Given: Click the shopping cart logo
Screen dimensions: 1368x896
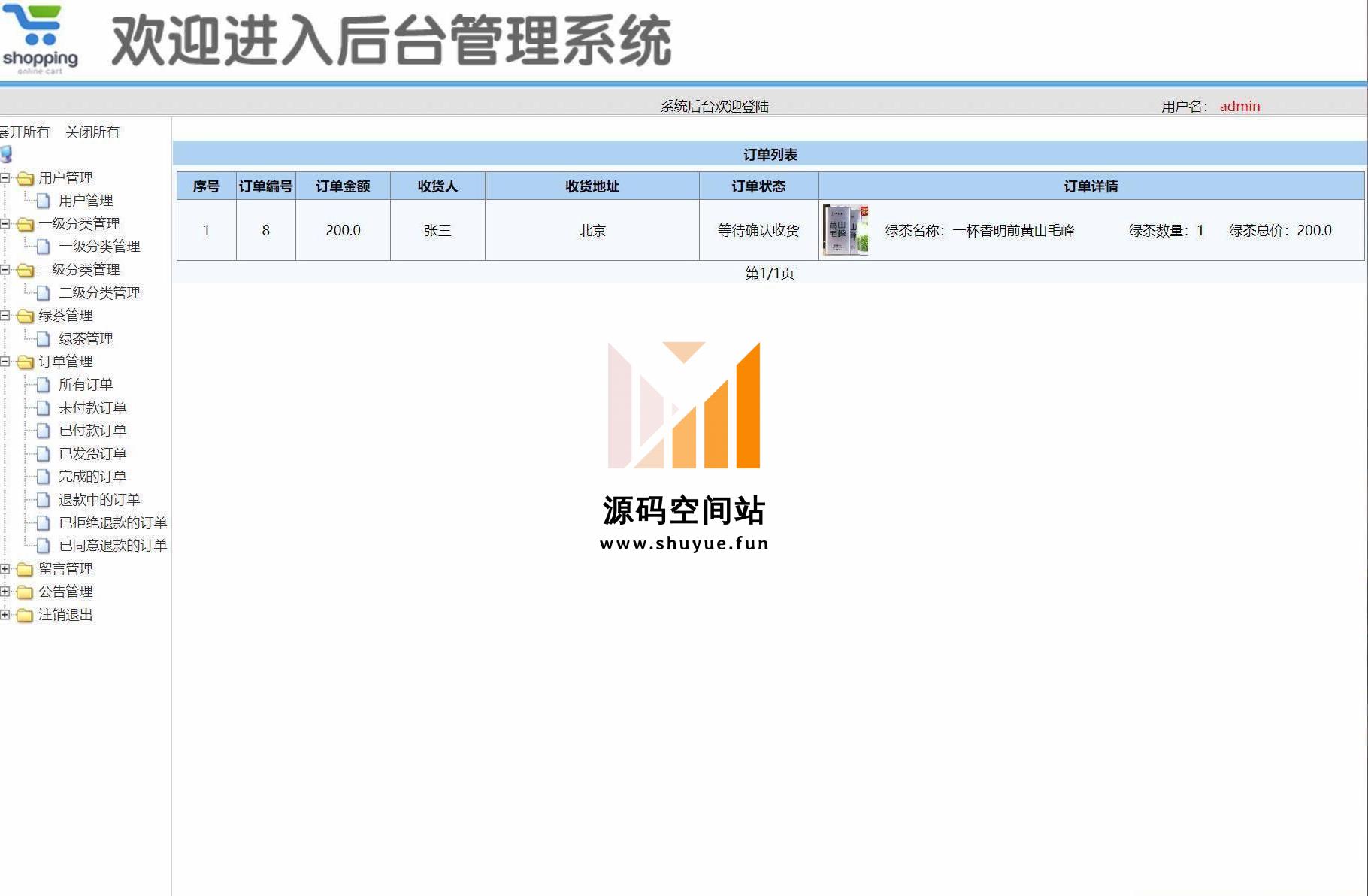Looking at the screenshot, I should point(40,39).
